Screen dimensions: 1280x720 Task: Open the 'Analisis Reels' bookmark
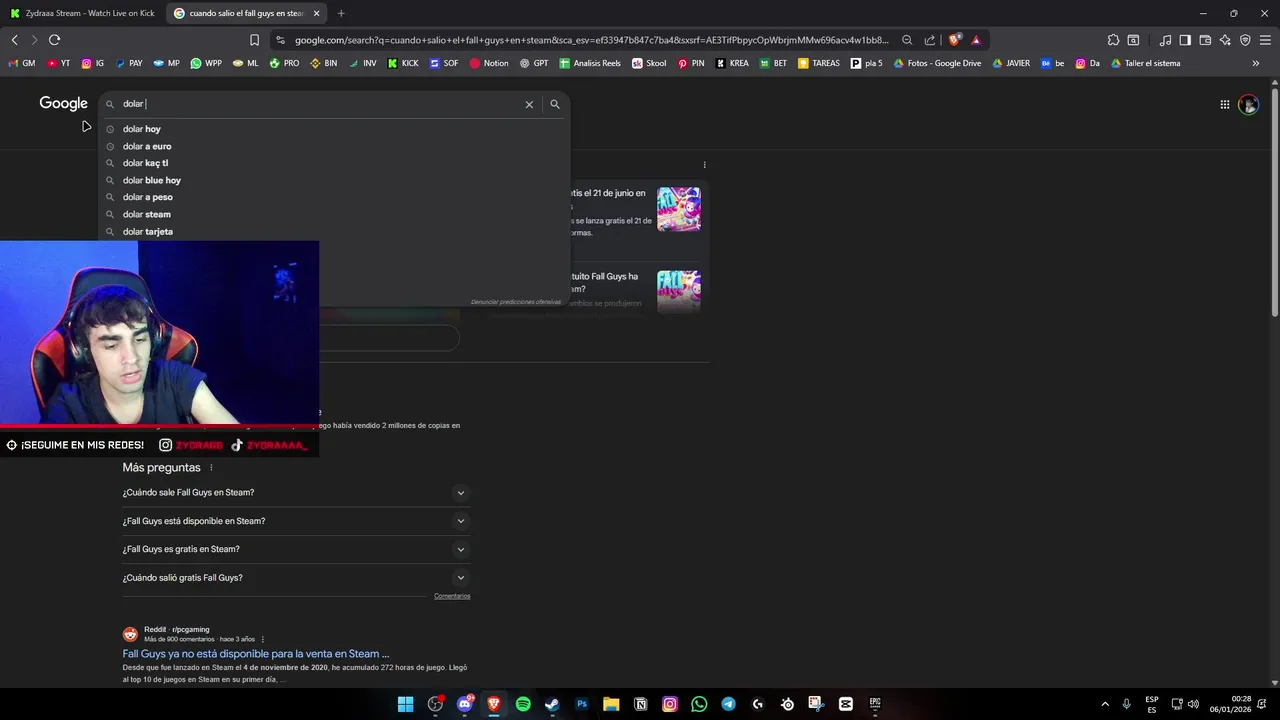tap(590, 63)
